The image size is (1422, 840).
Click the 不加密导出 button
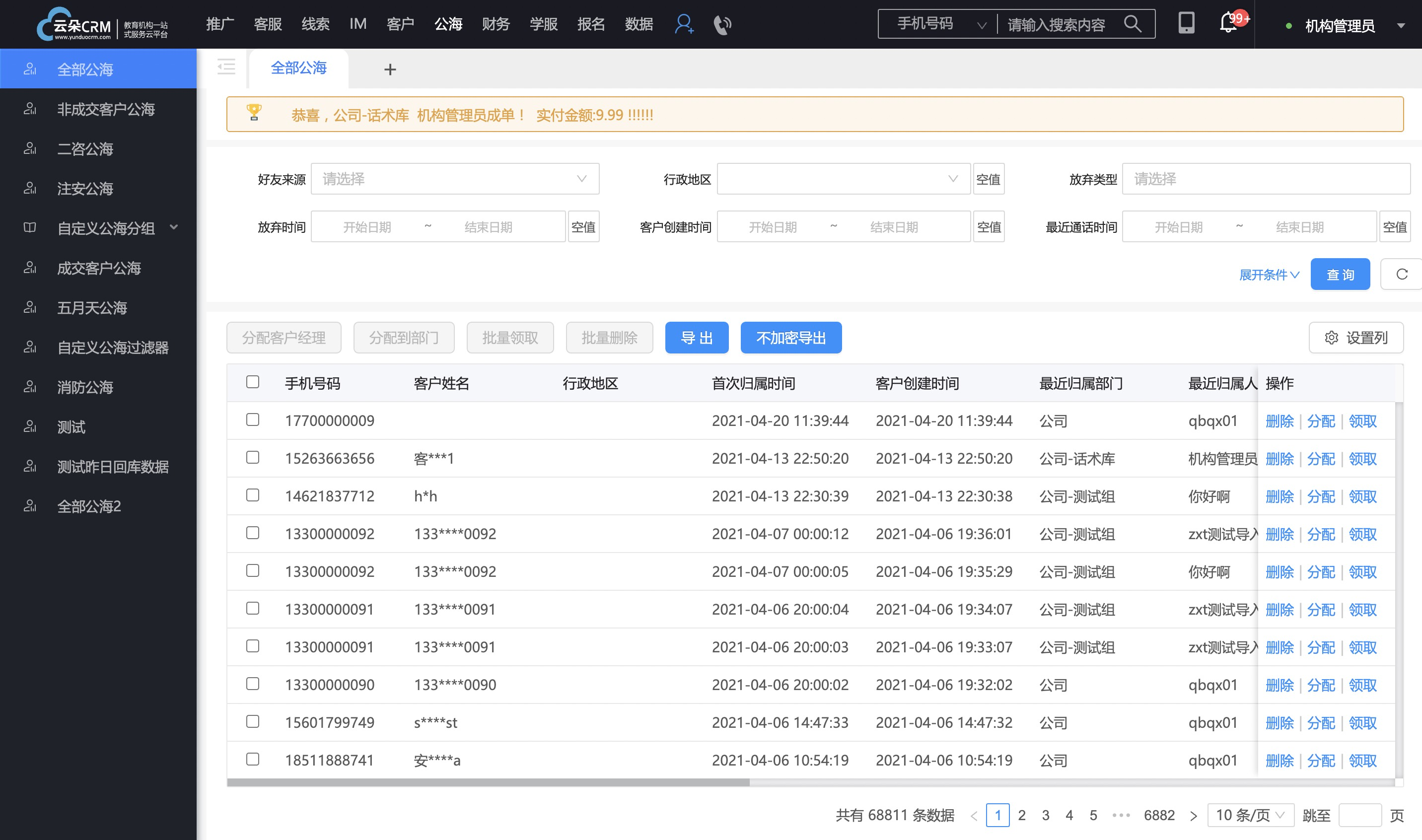pos(792,337)
